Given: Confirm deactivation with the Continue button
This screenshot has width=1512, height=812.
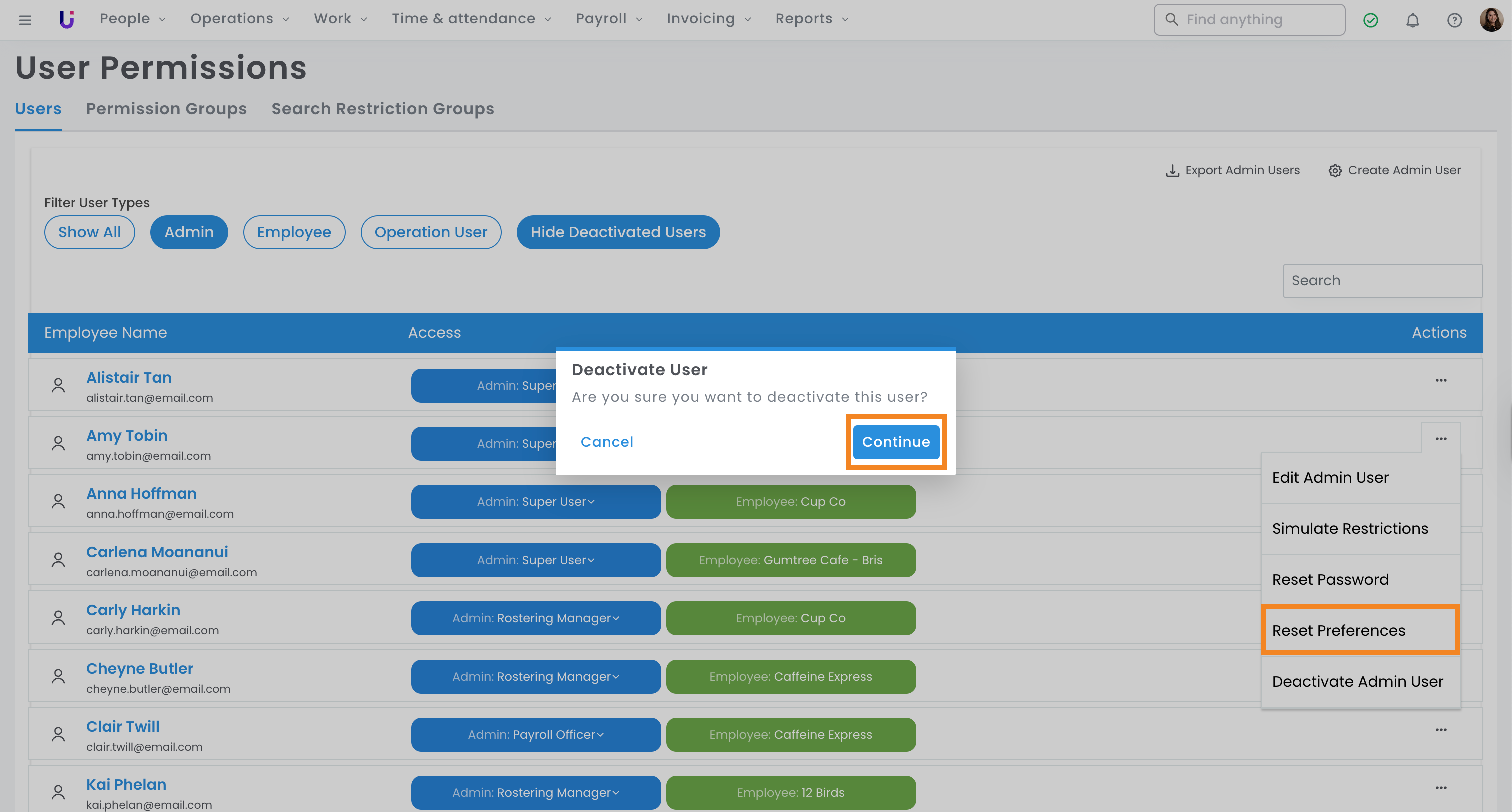Looking at the screenshot, I should pos(895,442).
